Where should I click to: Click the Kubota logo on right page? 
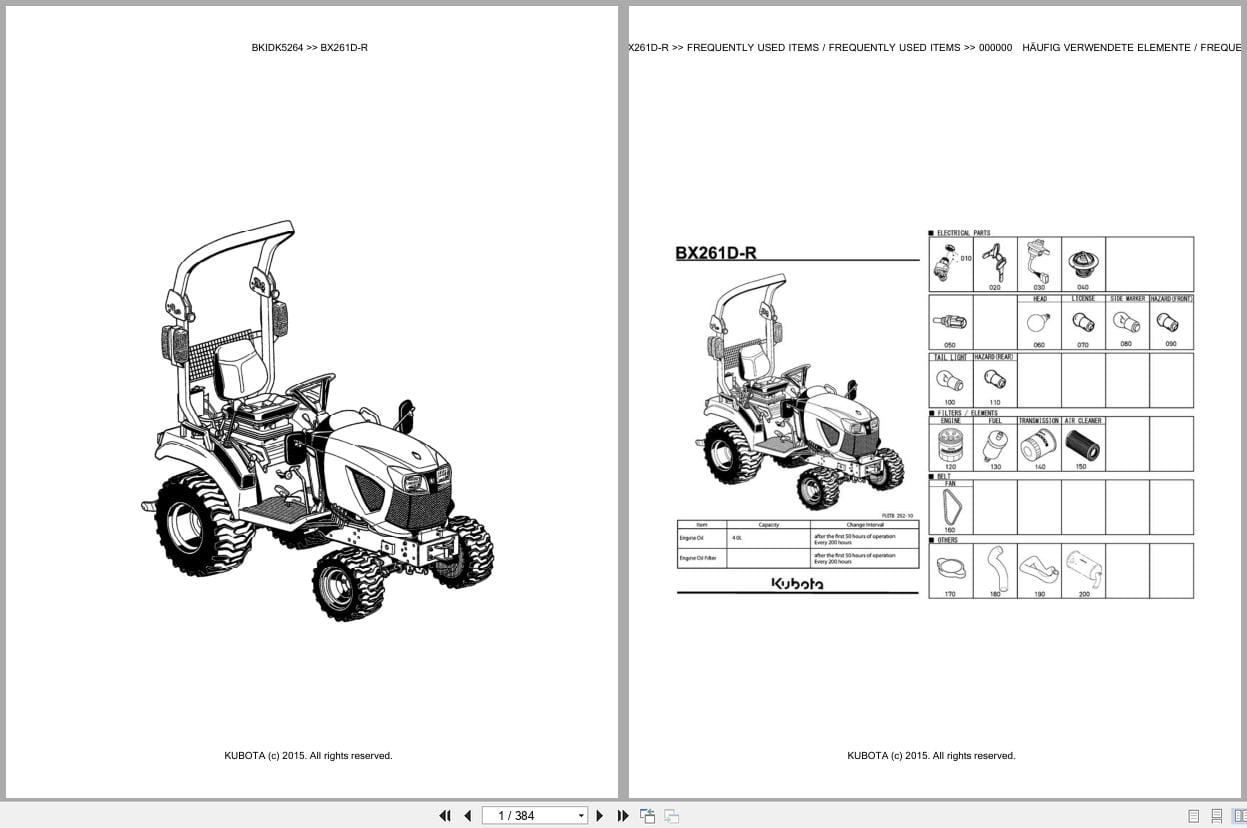coord(797,583)
